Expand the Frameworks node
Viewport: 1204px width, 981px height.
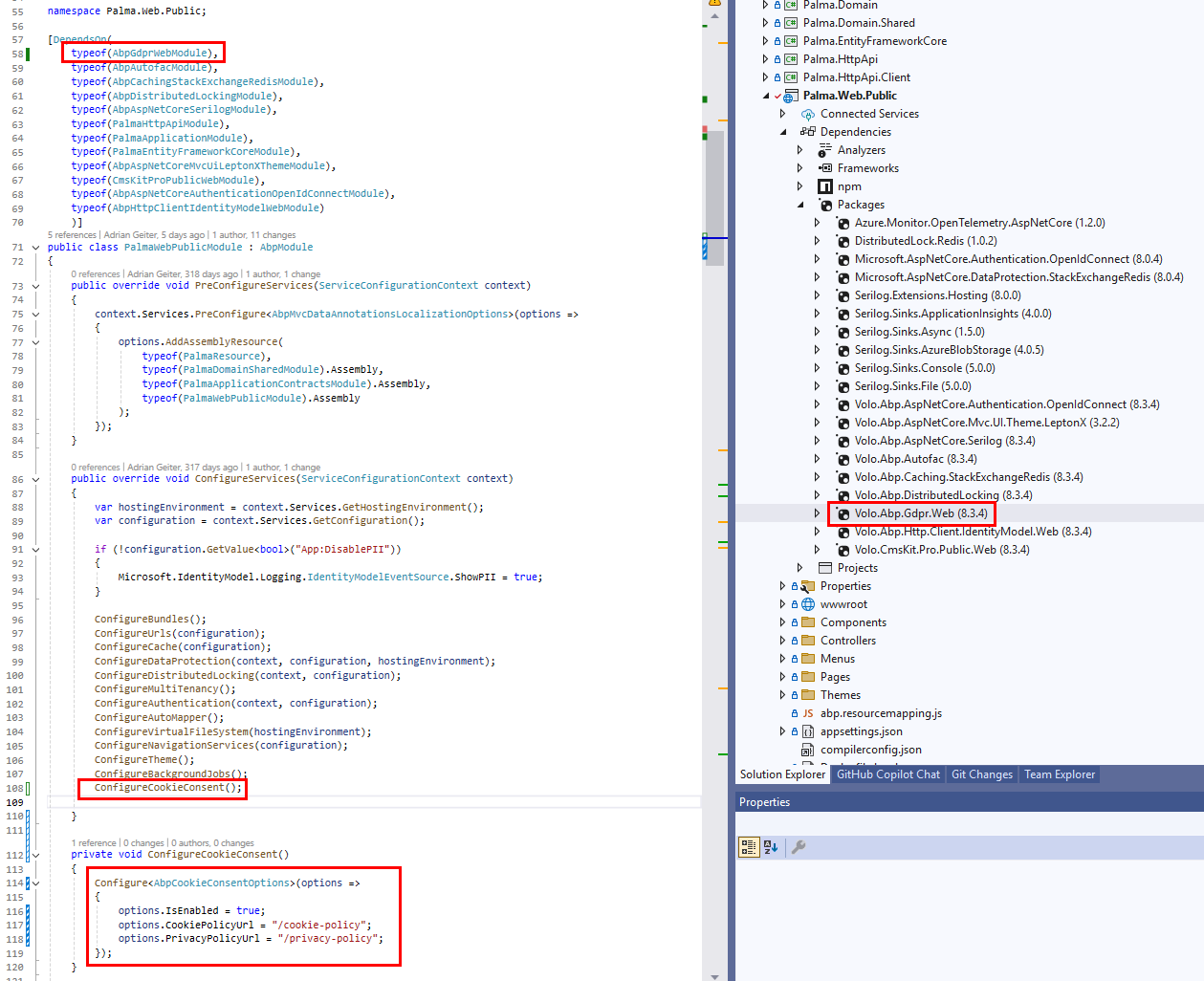click(x=800, y=168)
